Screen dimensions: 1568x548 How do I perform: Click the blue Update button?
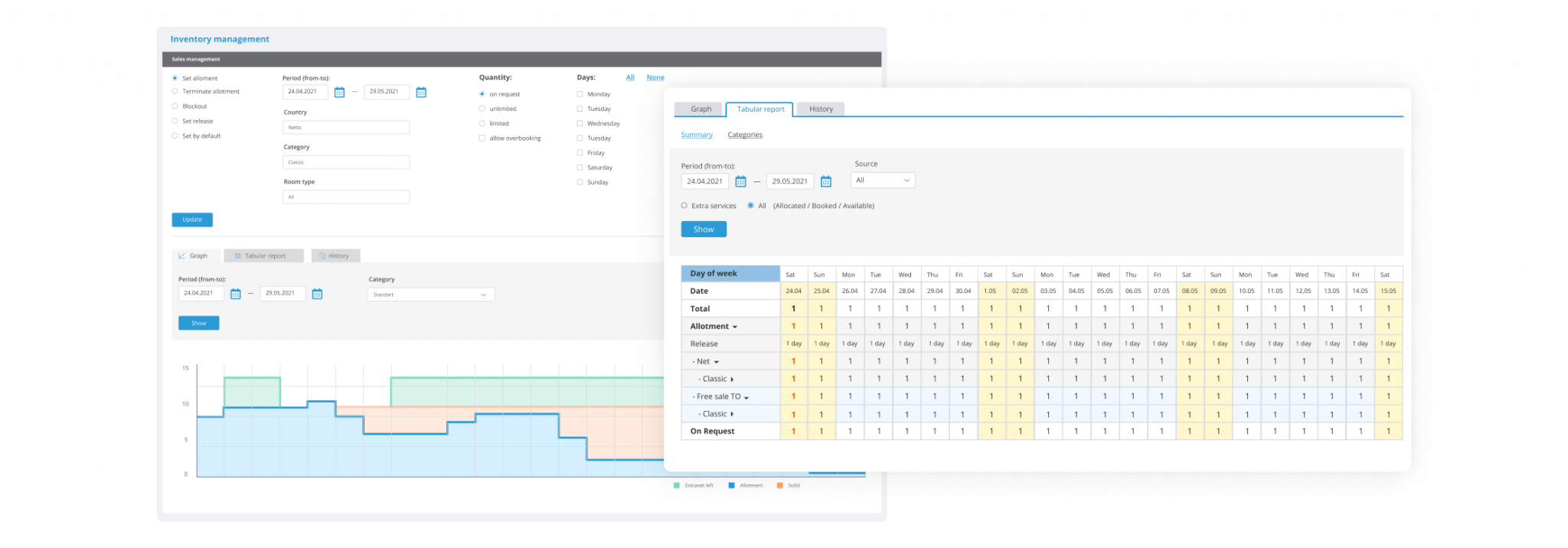192,220
